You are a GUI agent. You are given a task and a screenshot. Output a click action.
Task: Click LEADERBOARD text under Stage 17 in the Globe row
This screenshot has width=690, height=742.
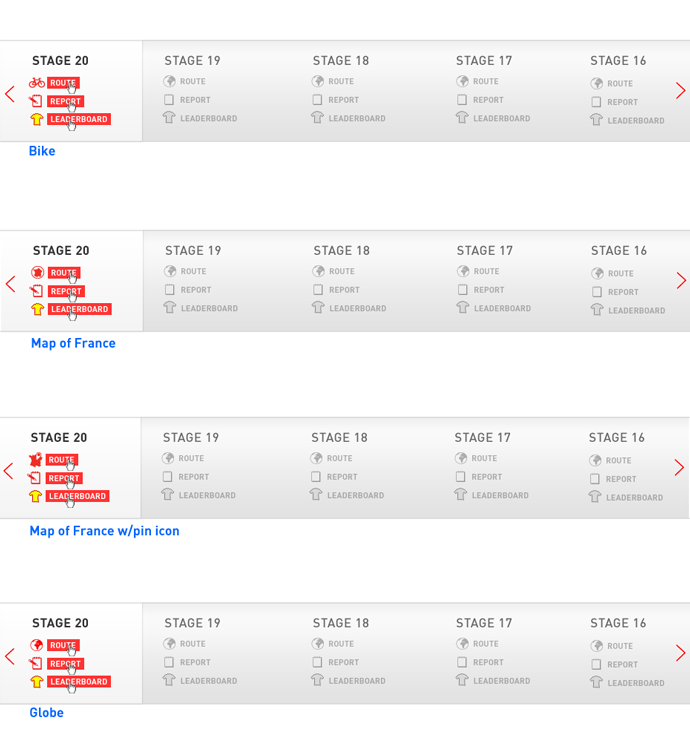click(x=502, y=681)
